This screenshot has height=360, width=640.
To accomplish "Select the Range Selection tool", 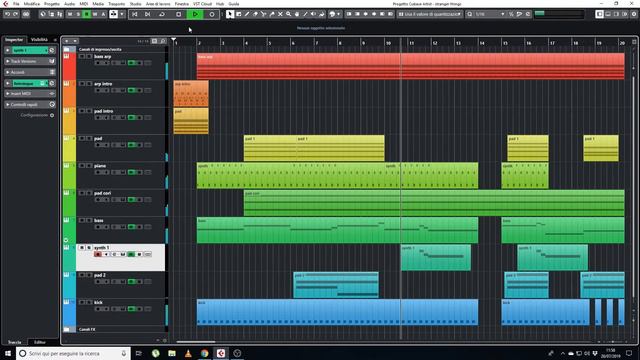I will 239,14.
